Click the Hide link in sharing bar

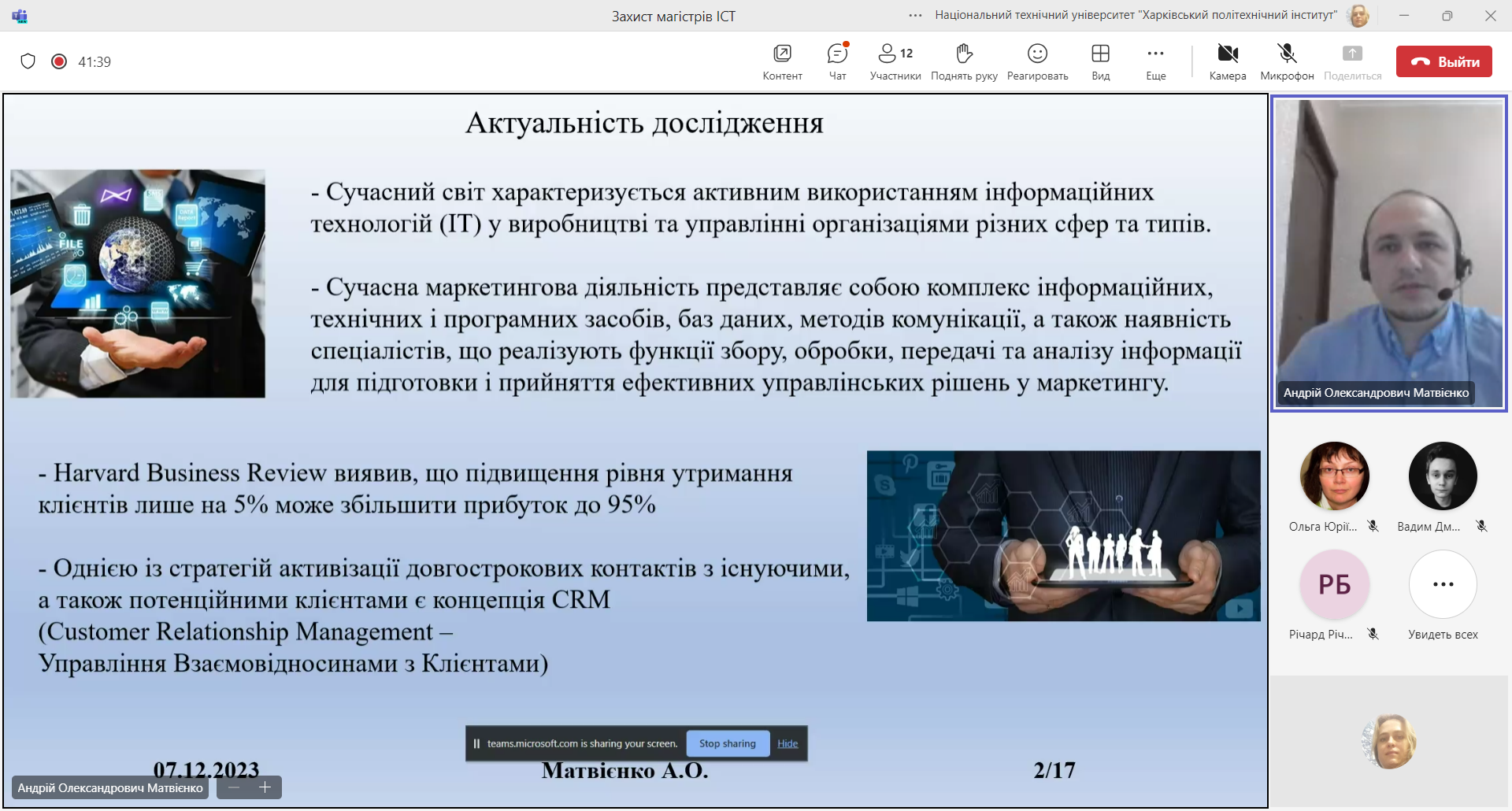point(787,743)
